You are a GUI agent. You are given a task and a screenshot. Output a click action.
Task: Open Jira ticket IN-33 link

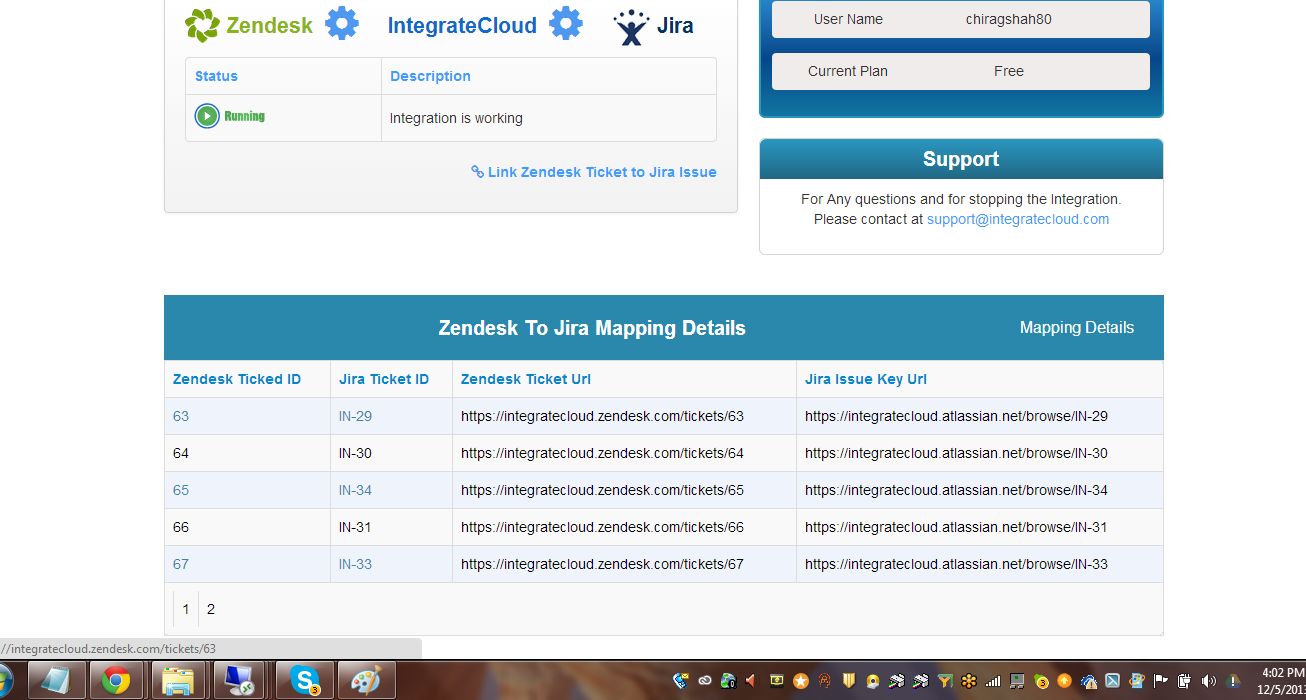pyautogui.click(x=355, y=564)
